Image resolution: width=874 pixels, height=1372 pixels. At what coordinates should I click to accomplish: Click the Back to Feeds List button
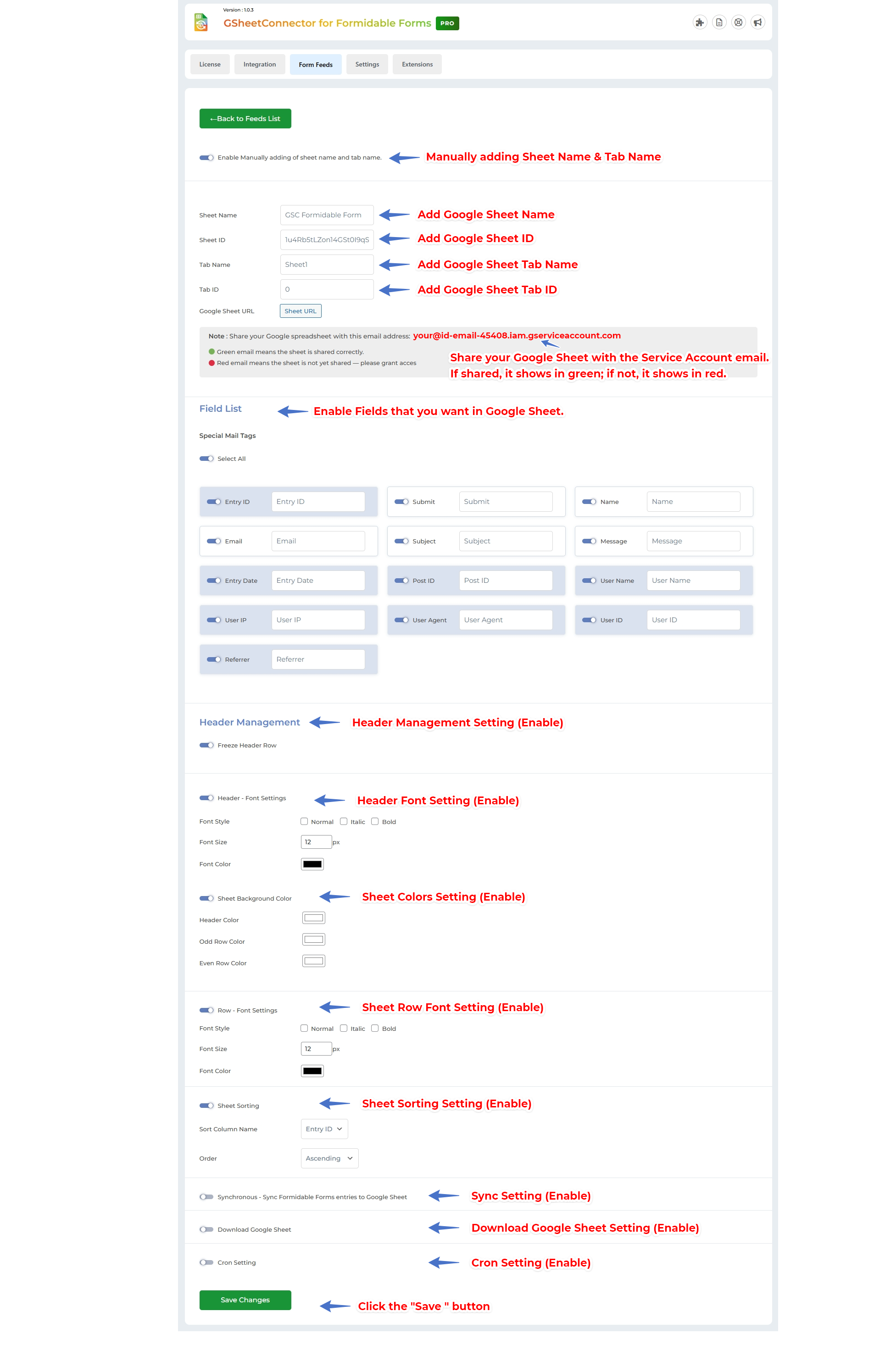click(x=245, y=118)
